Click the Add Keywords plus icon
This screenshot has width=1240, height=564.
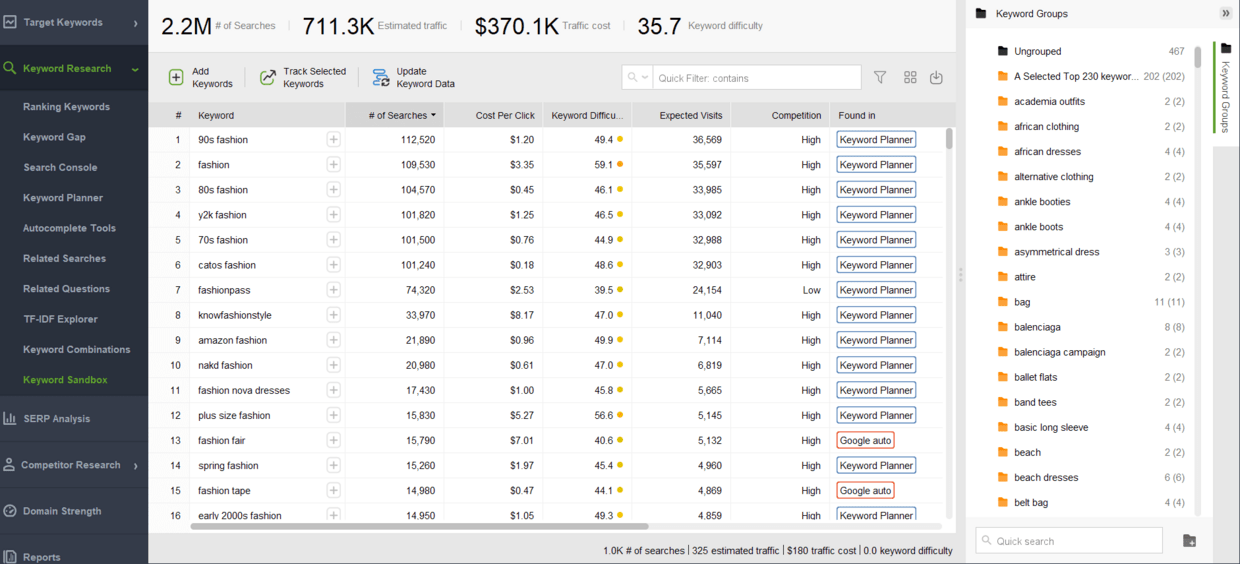pyautogui.click(x=176, y=78)
